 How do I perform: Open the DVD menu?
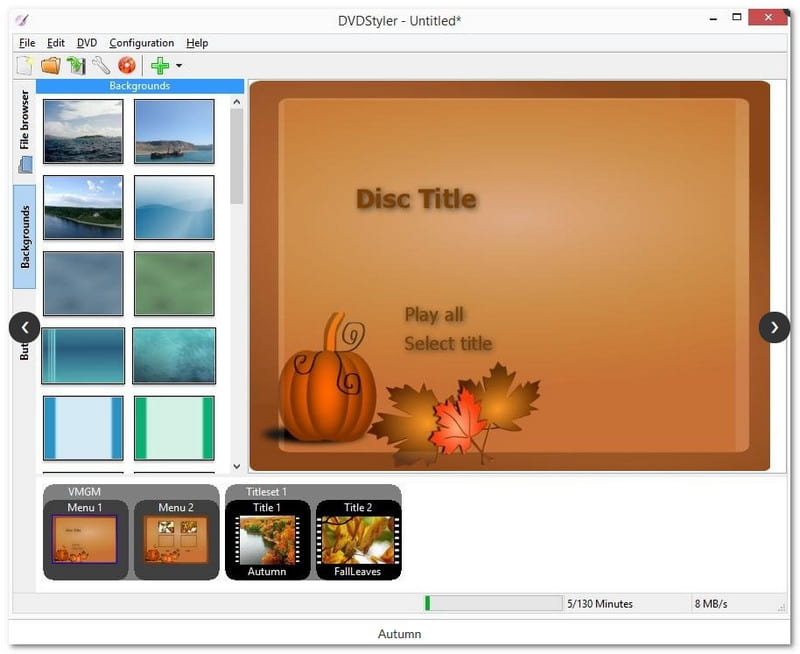click(x=87, y=43)
